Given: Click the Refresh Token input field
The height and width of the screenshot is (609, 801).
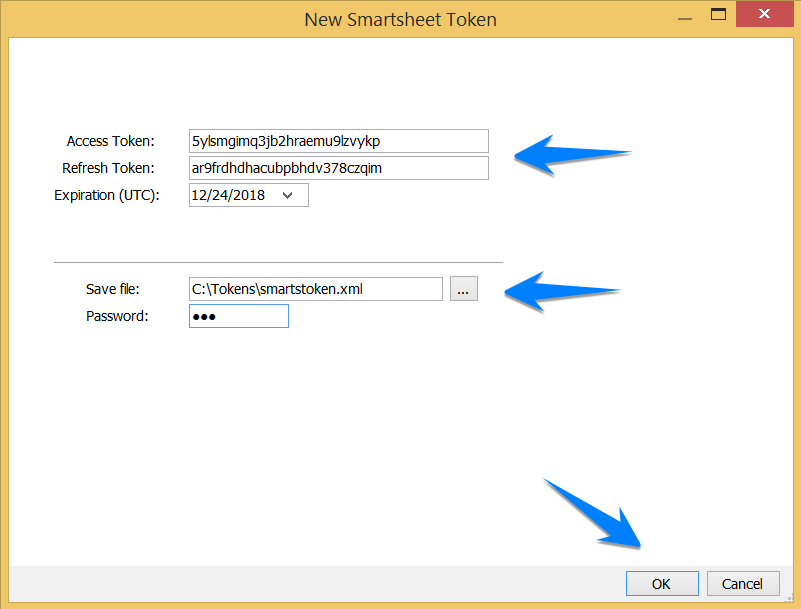Looking at the screenshot, I should (x=339, y=168).
